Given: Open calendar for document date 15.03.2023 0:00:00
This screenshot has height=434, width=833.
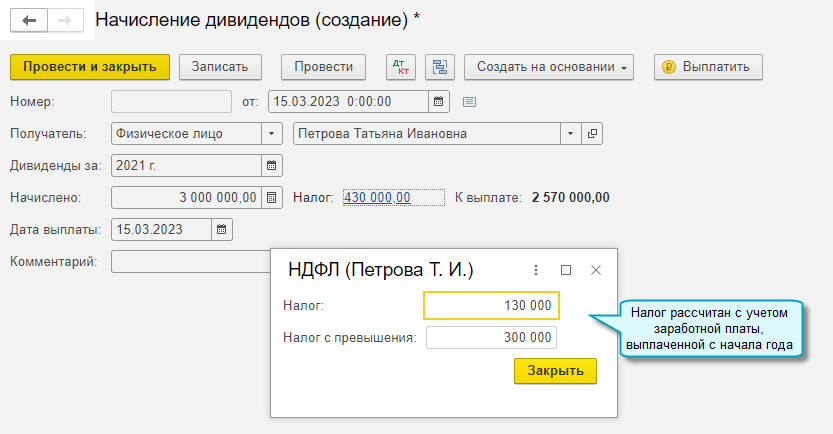Looking at the screenshot, I should pyautogui.click(x=439, y=101).
